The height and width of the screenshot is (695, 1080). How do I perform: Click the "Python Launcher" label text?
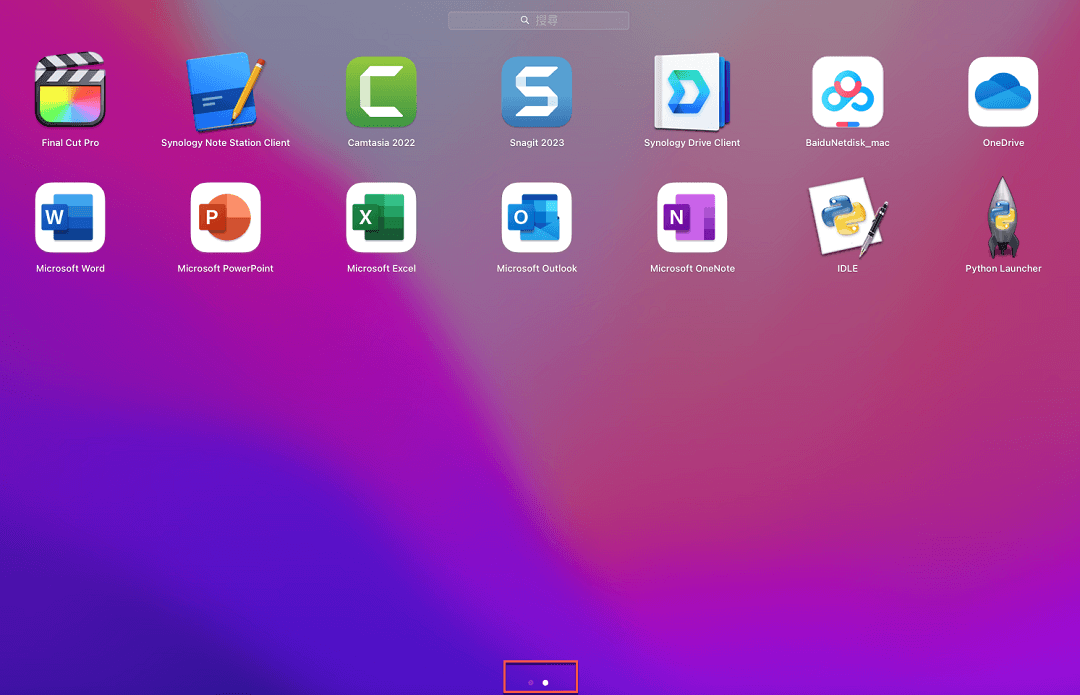1003,269
